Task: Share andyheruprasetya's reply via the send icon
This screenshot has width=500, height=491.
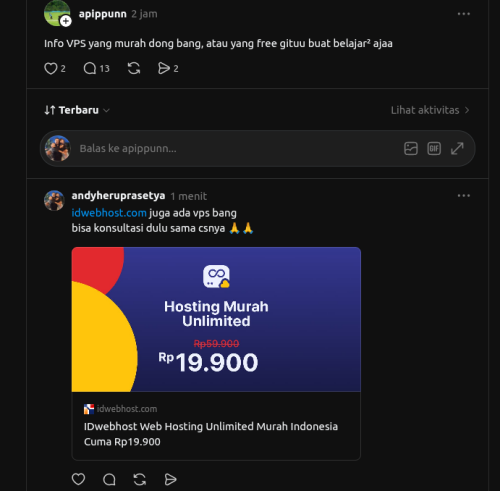Action: (170, 479)
